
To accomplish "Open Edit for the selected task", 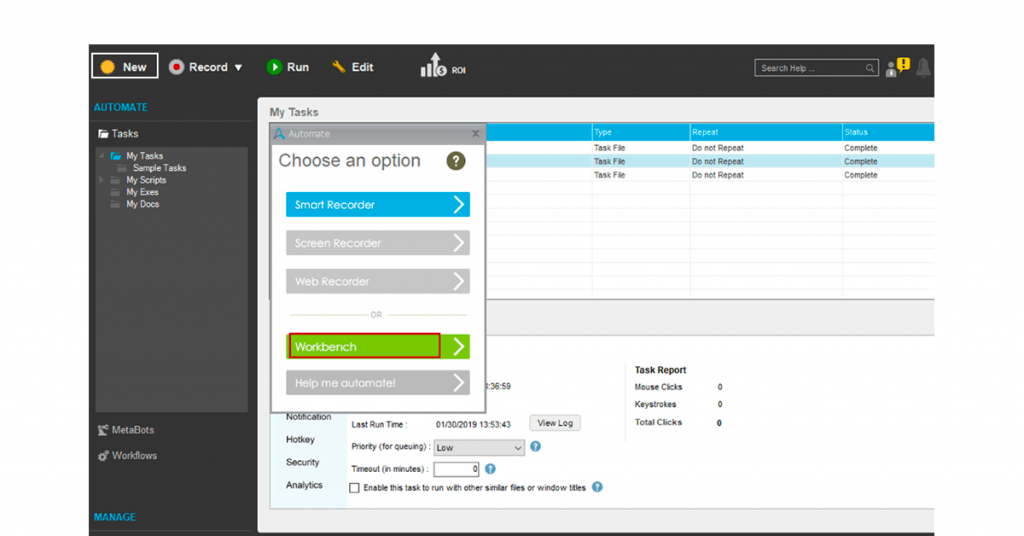I will 353,67.
